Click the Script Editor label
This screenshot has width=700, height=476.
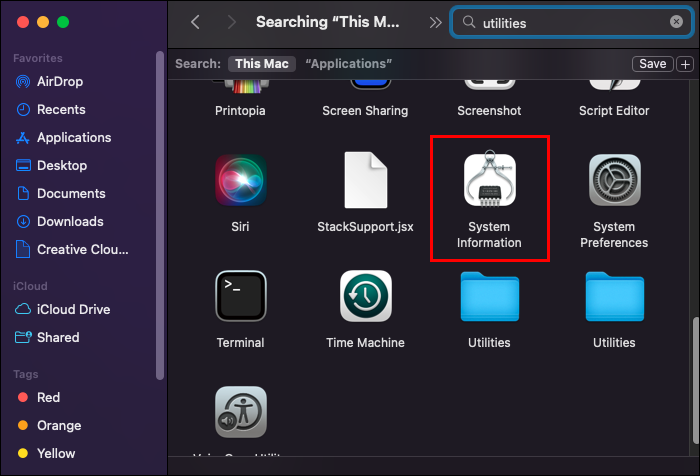614,111
